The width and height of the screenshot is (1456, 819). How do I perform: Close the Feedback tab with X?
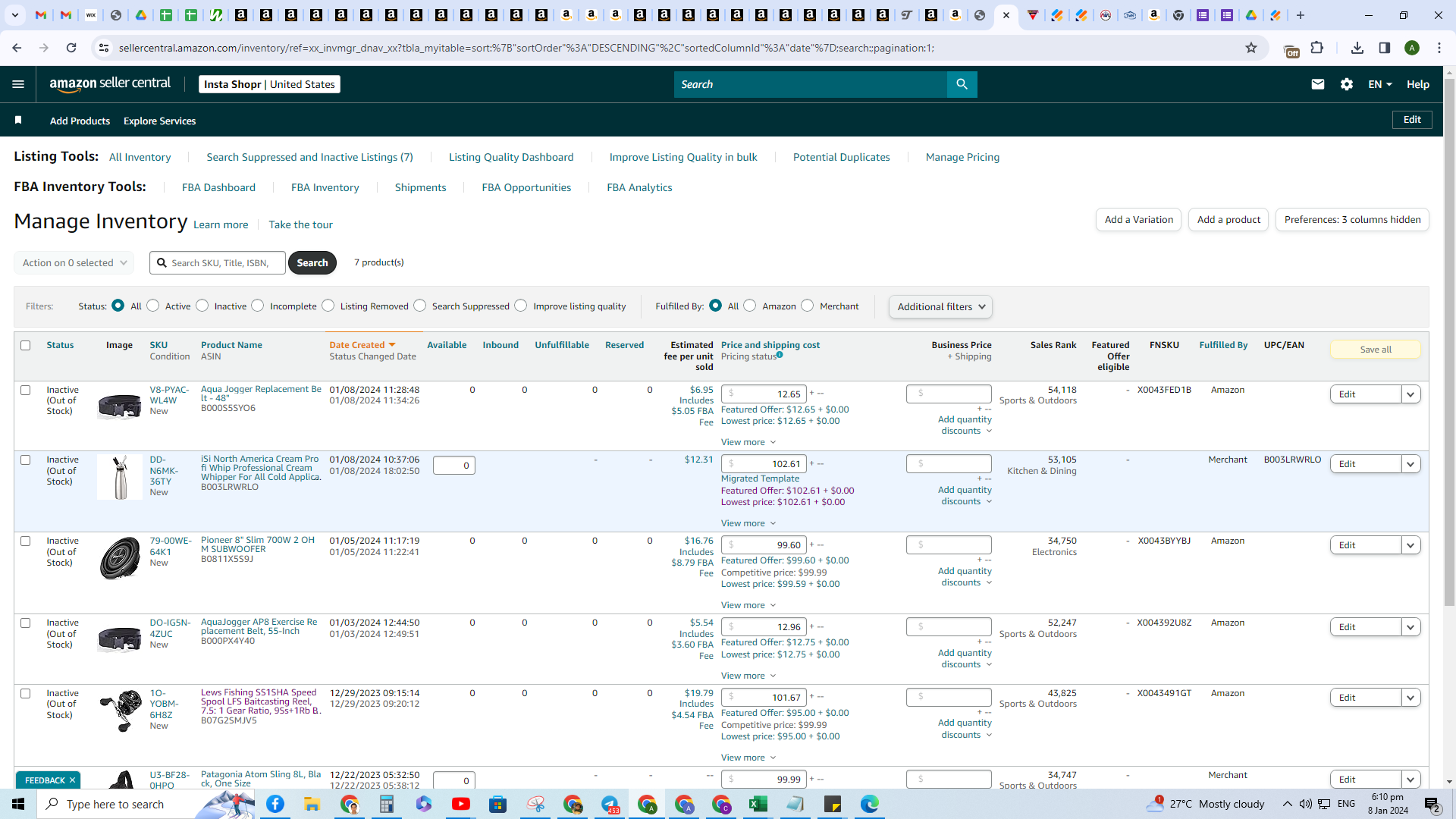tap(73, 780)
